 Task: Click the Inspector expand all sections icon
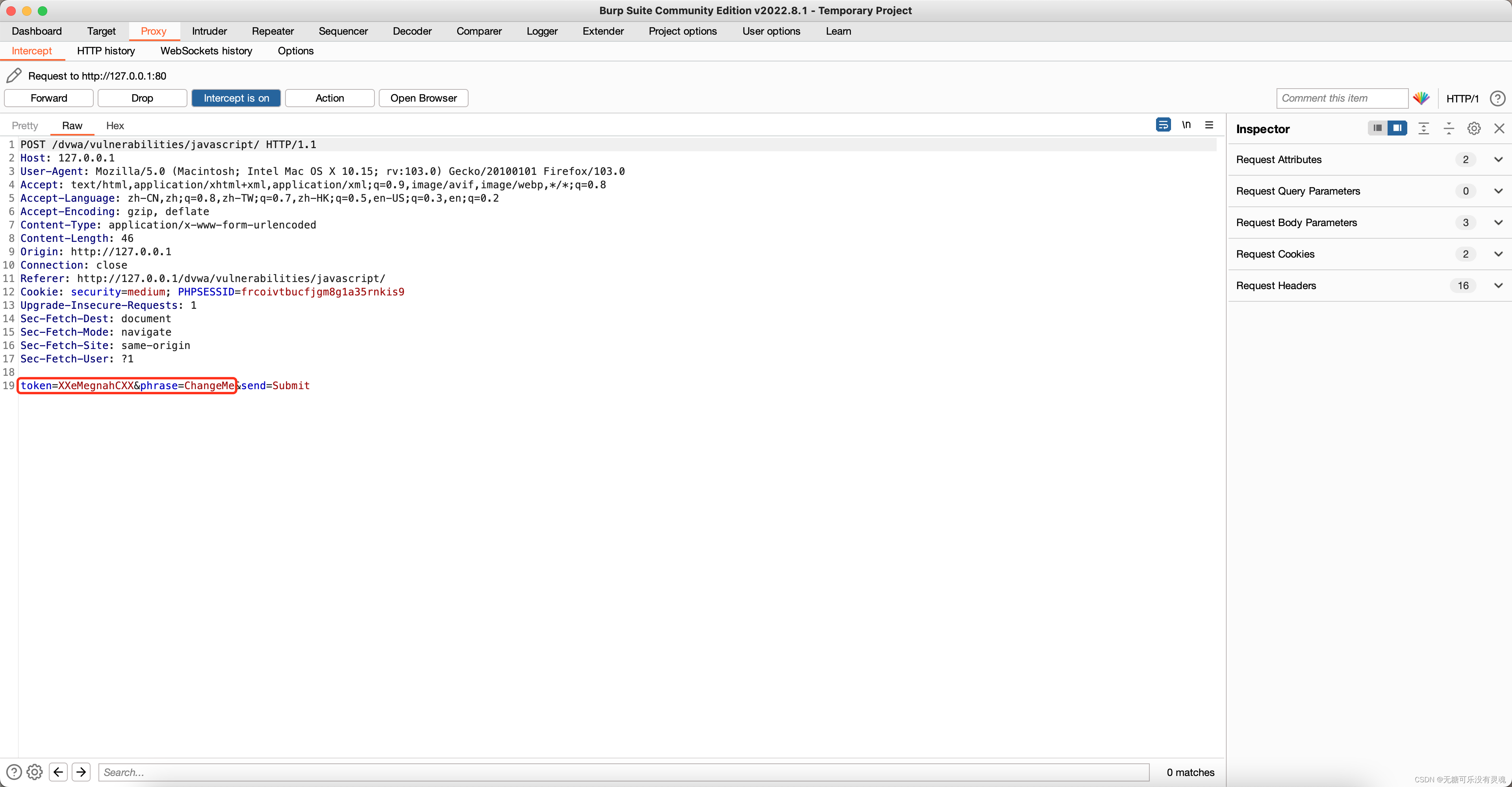pos(1423,129)
